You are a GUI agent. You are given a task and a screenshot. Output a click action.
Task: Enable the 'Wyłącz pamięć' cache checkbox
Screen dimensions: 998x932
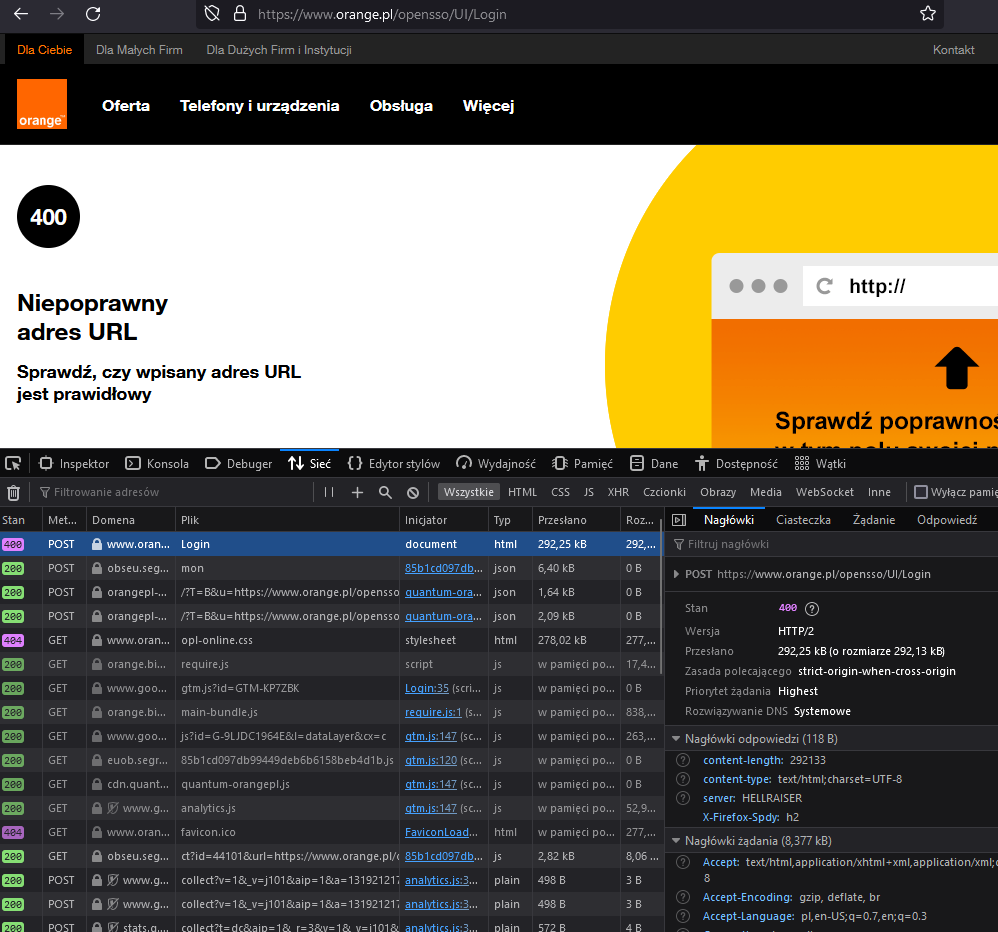(921, 492)
